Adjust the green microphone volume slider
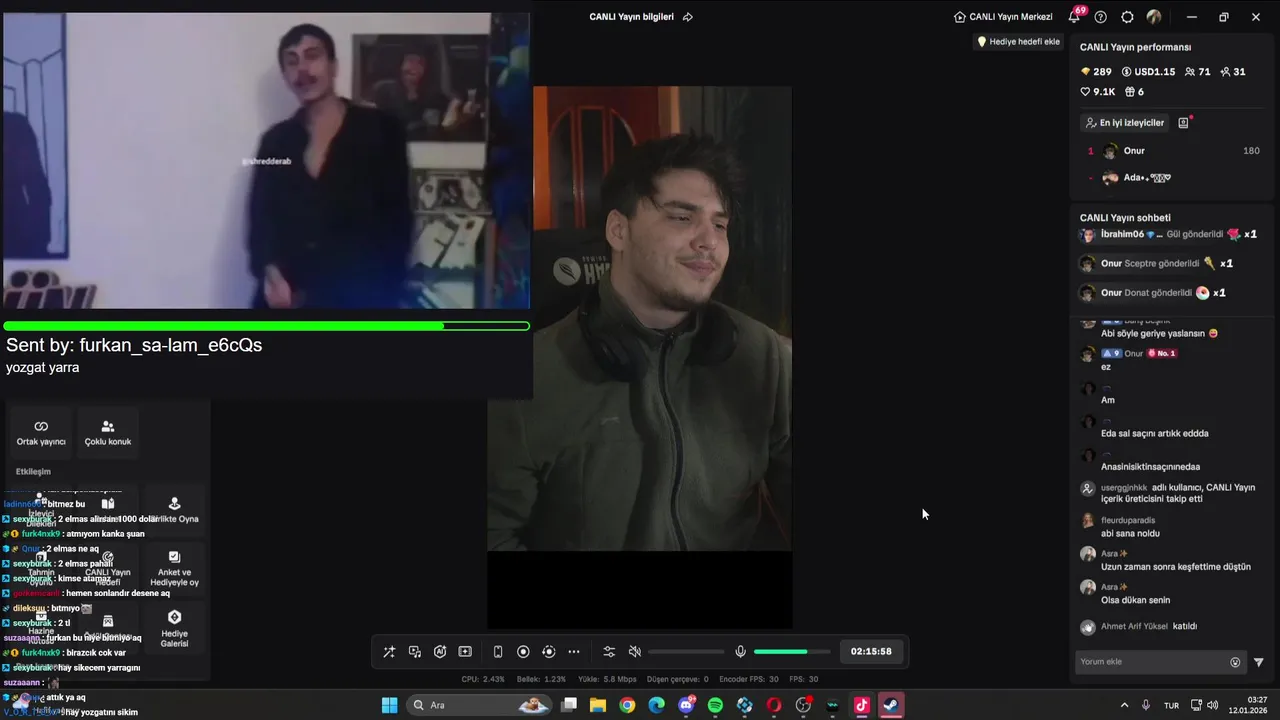The height and width of the screenshot is (720, 1280). pos(790,652)
